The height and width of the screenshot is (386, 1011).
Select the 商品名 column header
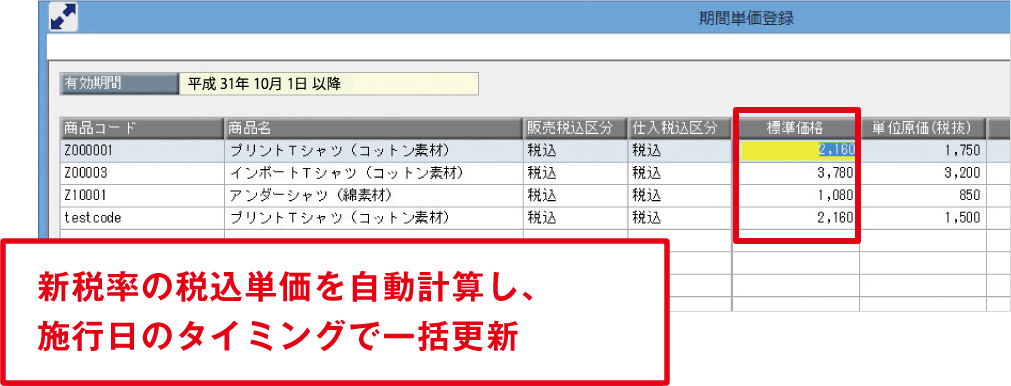[x=374, y=128]
